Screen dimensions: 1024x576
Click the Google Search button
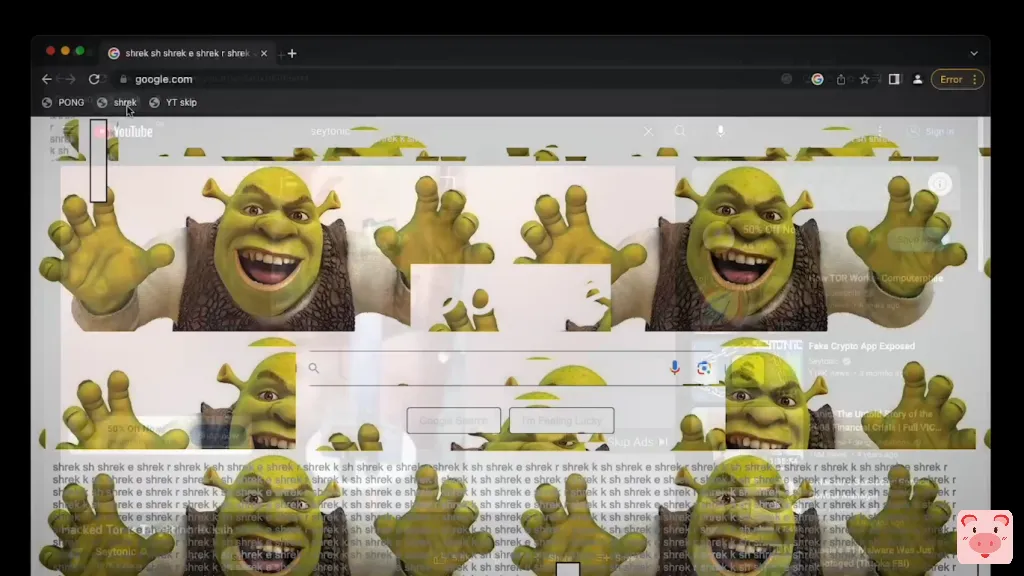click(x=454, y=421)
